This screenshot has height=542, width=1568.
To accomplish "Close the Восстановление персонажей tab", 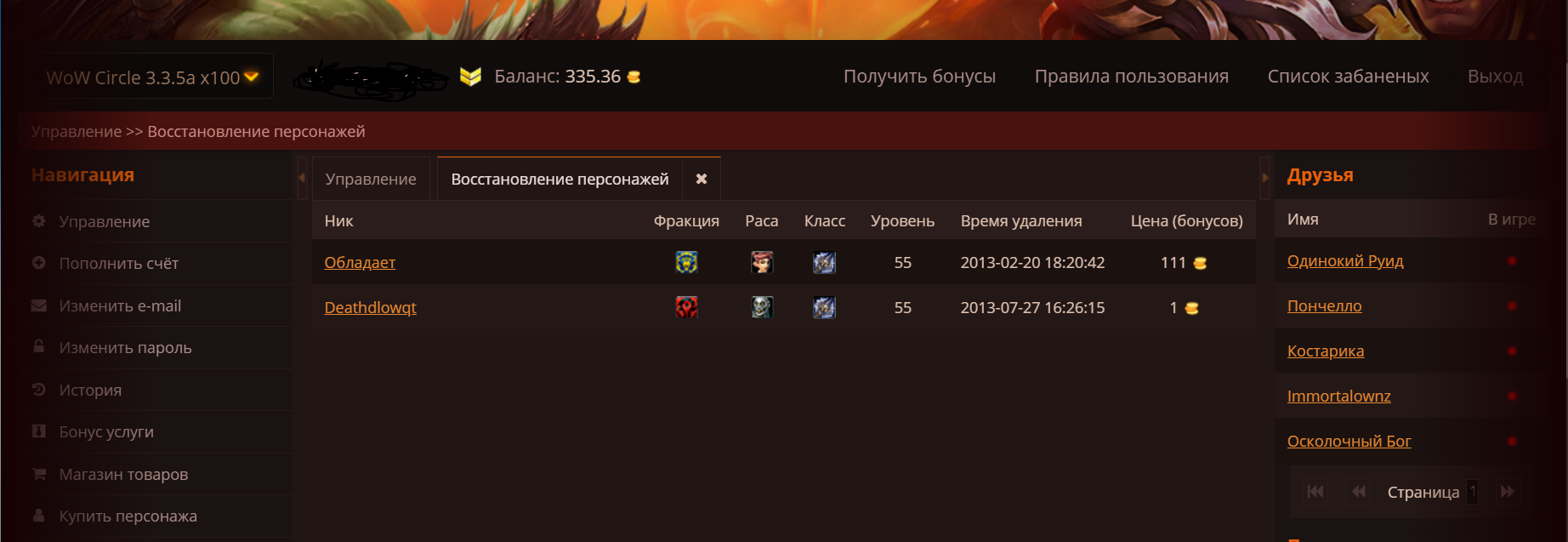I will (x=702, y=179).
